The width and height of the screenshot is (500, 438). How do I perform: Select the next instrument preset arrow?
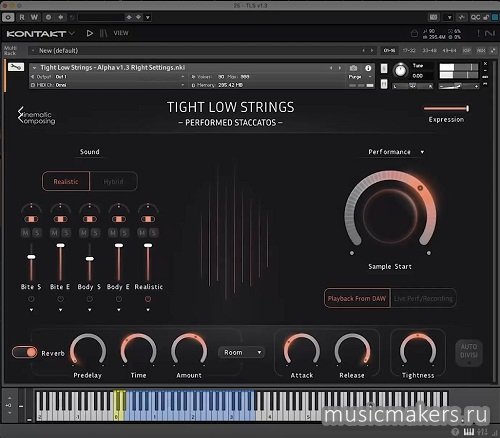pyautogui.click(x=340, y=68)
